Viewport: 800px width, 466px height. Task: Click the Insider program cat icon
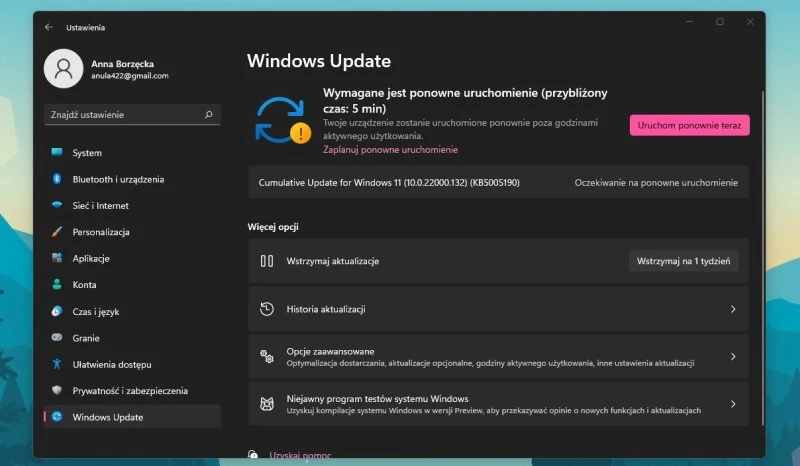point(267,404)
